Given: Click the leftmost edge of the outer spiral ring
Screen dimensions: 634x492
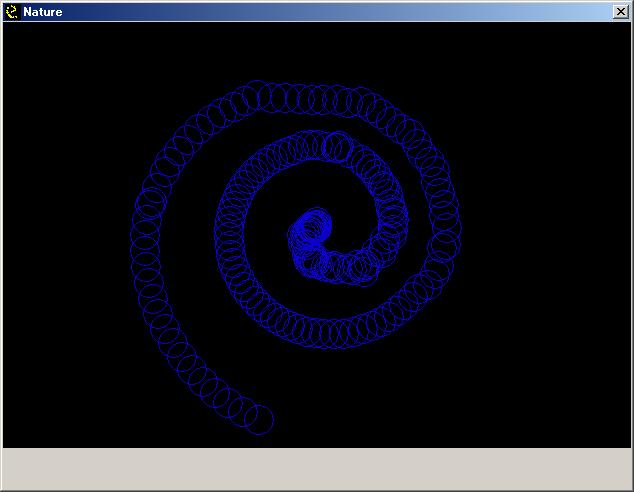Looking at the screenshot, I should pyautogui.click(x=145, y=240).
